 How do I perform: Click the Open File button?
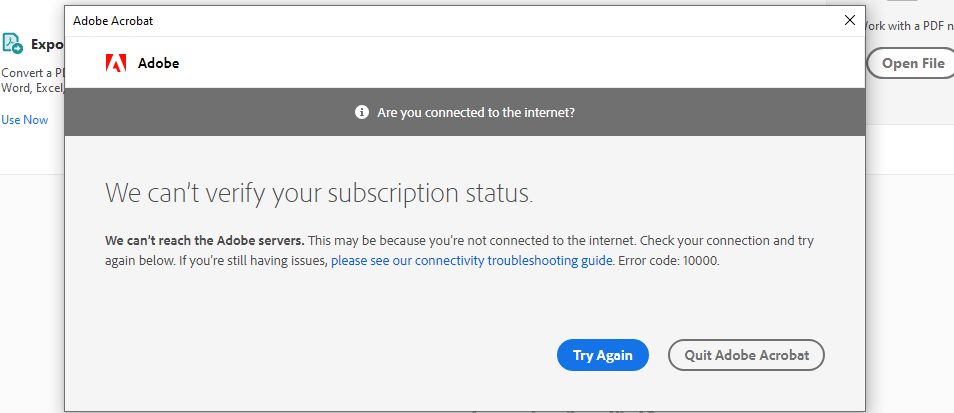coord(911,63)
